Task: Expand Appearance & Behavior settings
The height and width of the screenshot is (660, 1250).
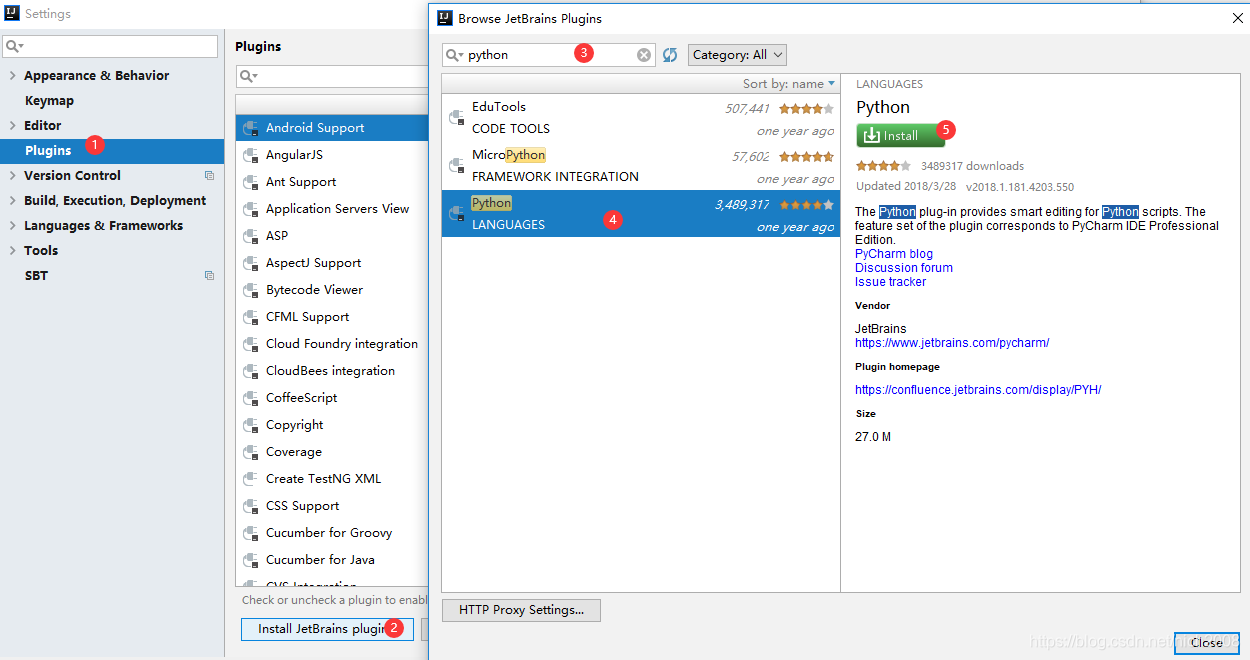Action: pyautogui.click(x=12, y=75)
